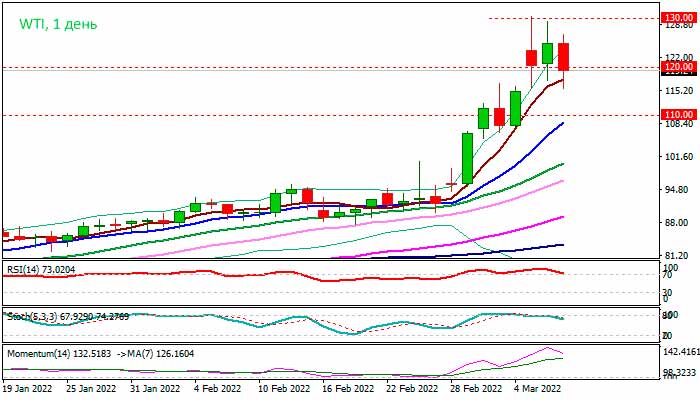Click the RSI(14) indicator label

(42, 270)
